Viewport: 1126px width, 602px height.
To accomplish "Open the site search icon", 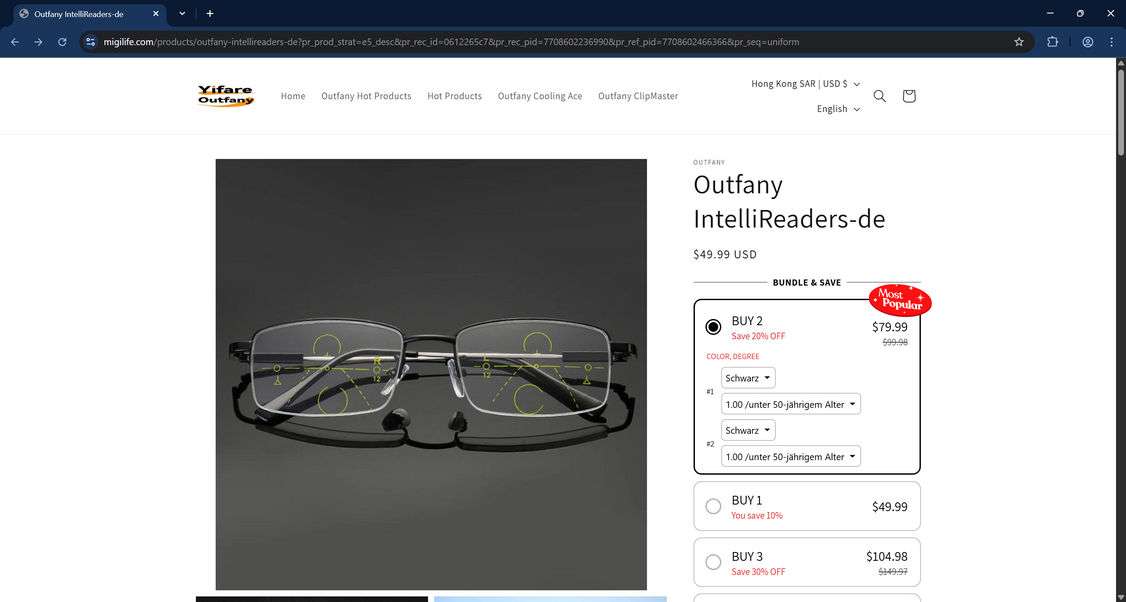I will tap(879, 96).
